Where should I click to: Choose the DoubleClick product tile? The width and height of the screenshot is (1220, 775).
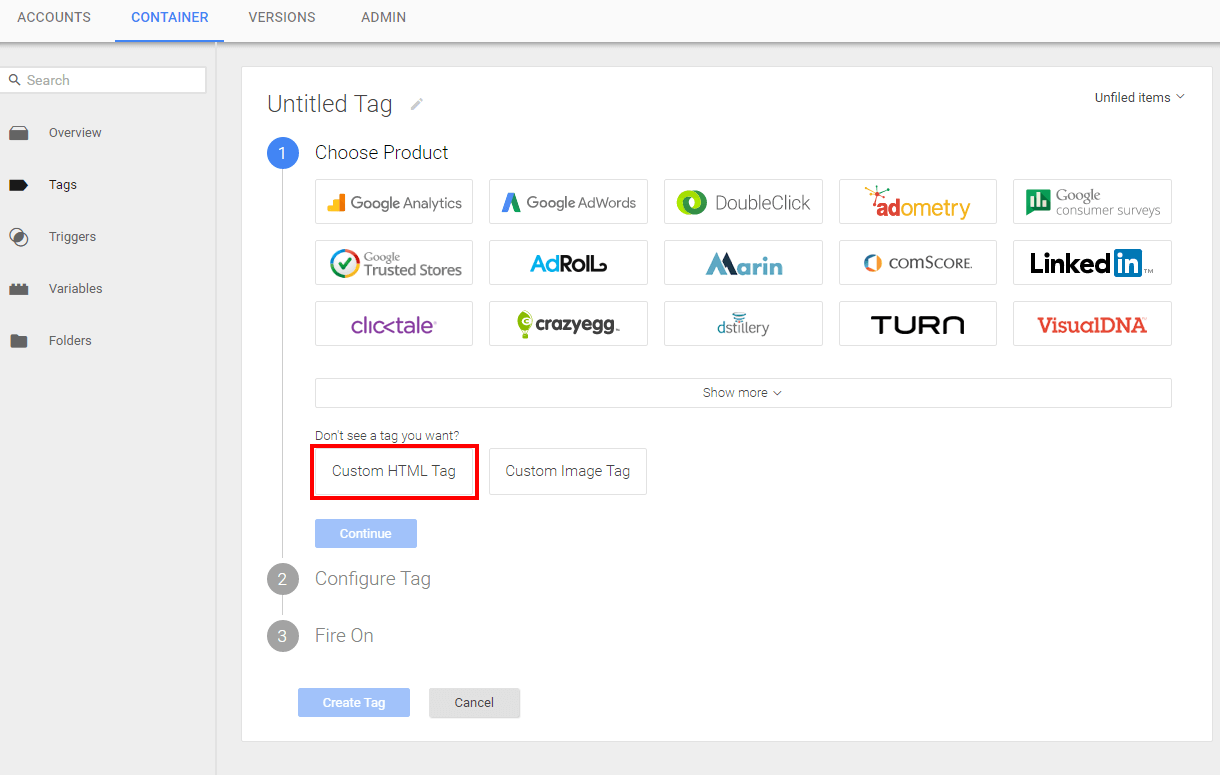743,202
